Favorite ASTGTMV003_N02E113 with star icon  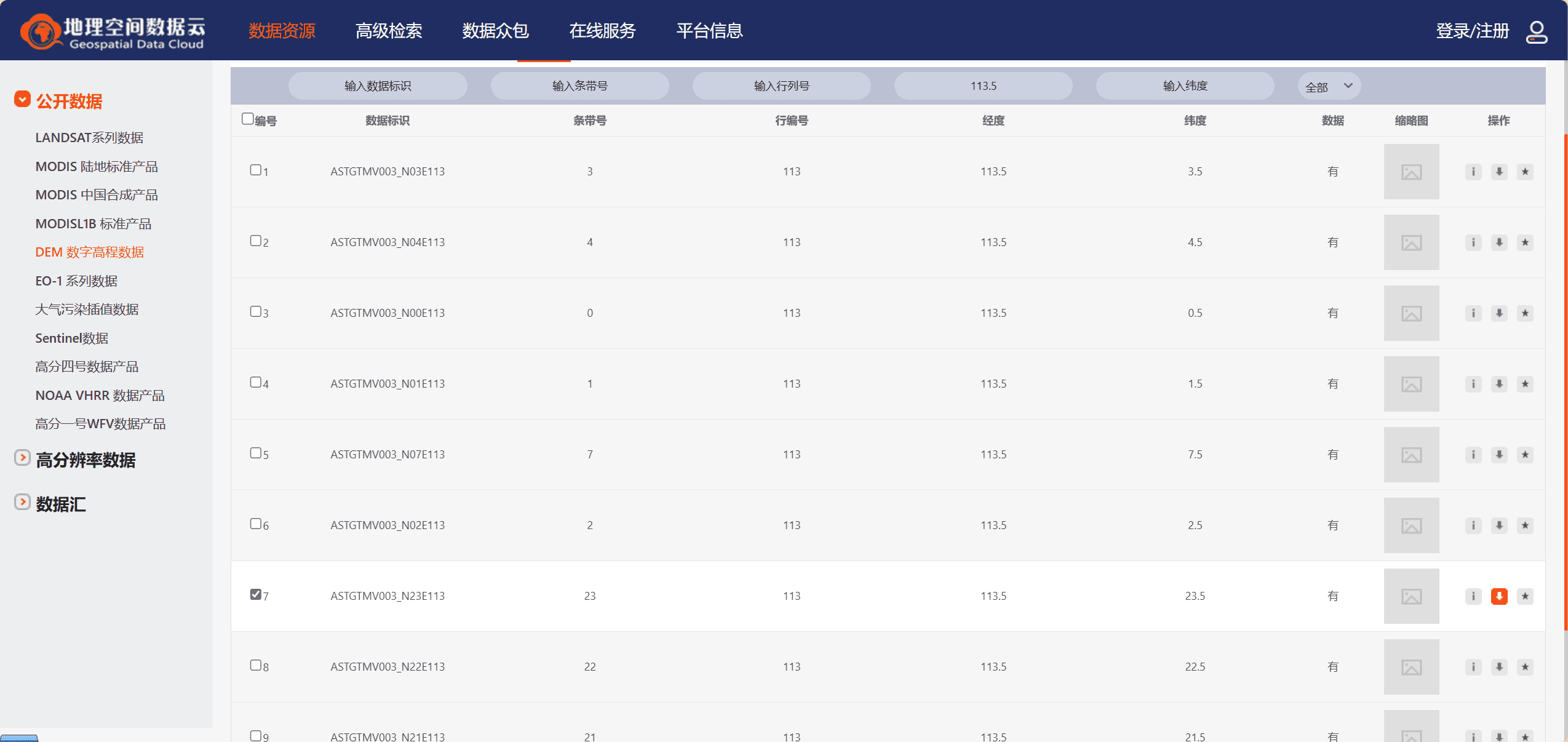[x=1525, y=525]
